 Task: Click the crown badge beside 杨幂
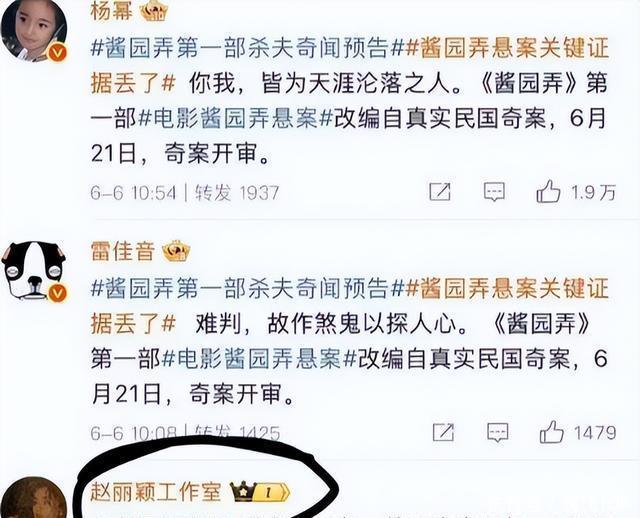pyautogui.click(x=154, y=11)
